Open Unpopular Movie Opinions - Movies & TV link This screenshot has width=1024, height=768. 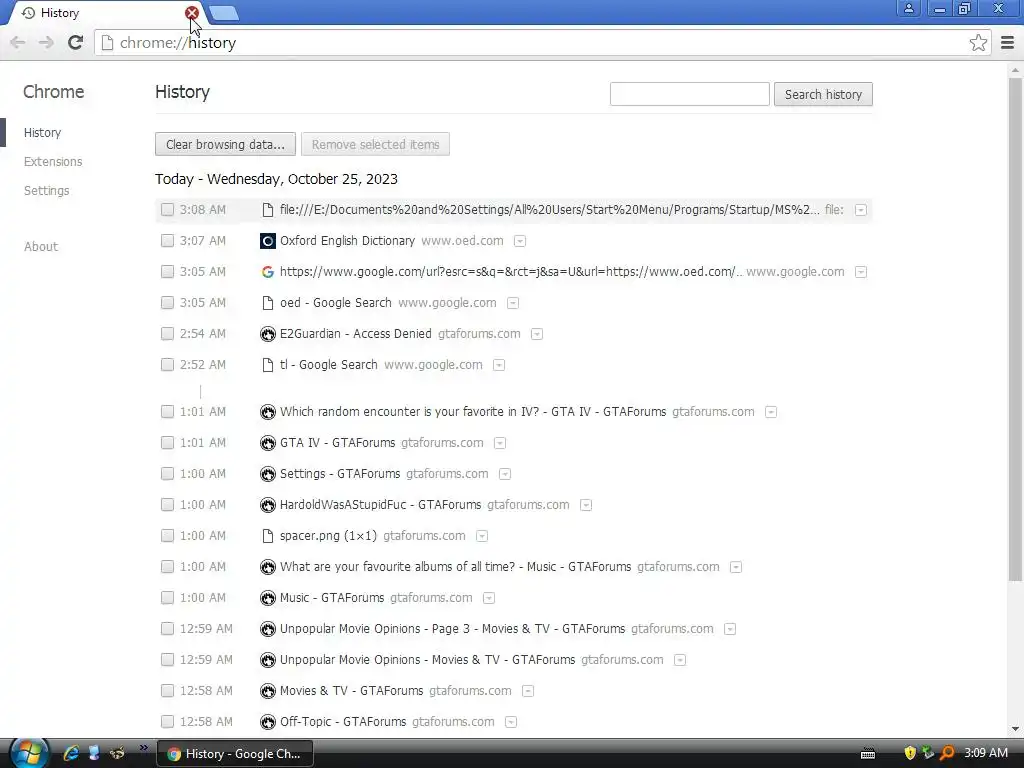click(428, 660)
